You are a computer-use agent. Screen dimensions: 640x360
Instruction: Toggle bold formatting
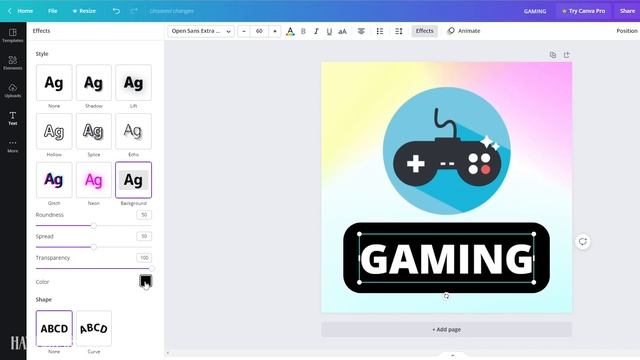pos(303,31)
